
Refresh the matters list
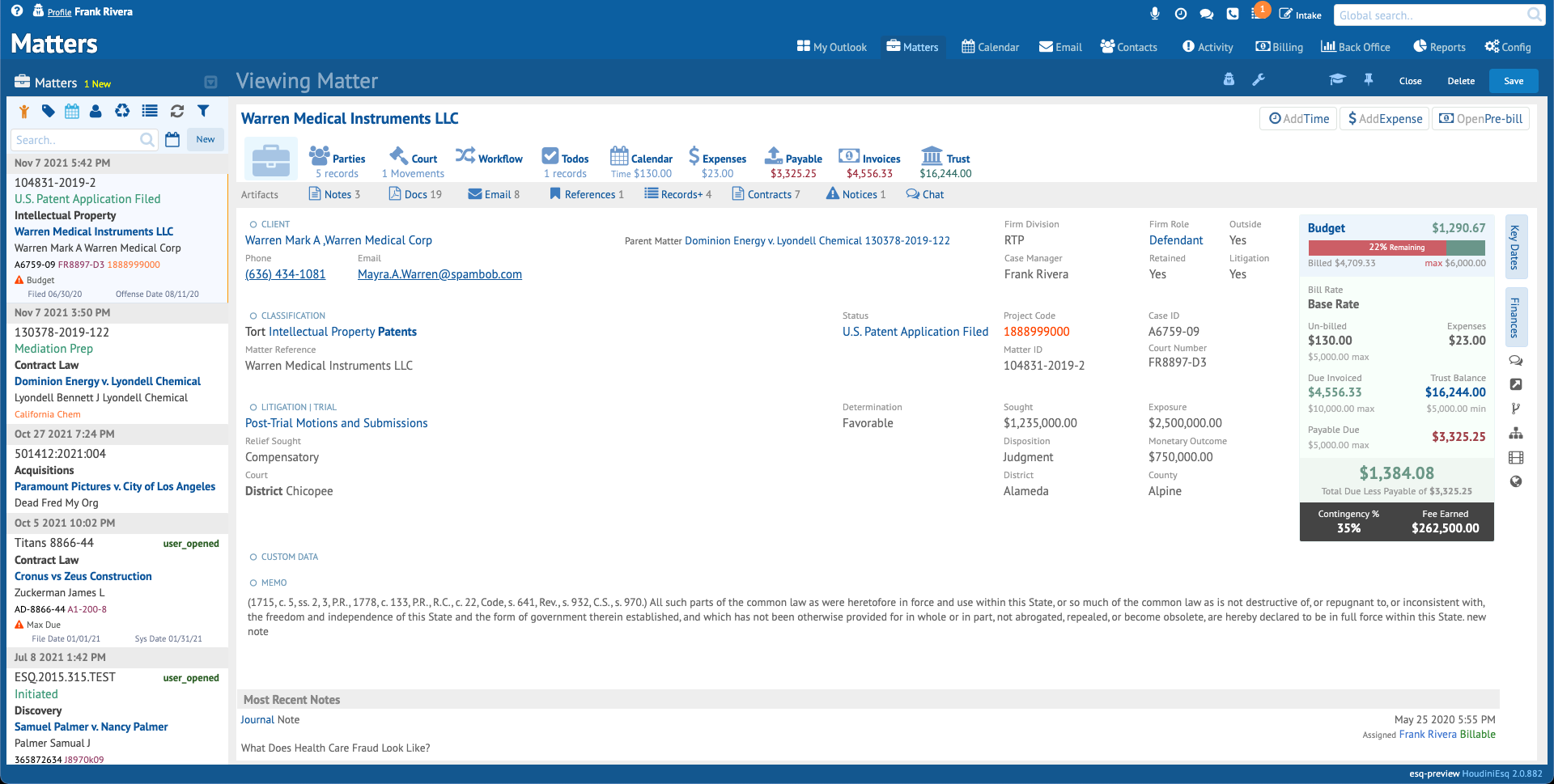coord(177,112)
